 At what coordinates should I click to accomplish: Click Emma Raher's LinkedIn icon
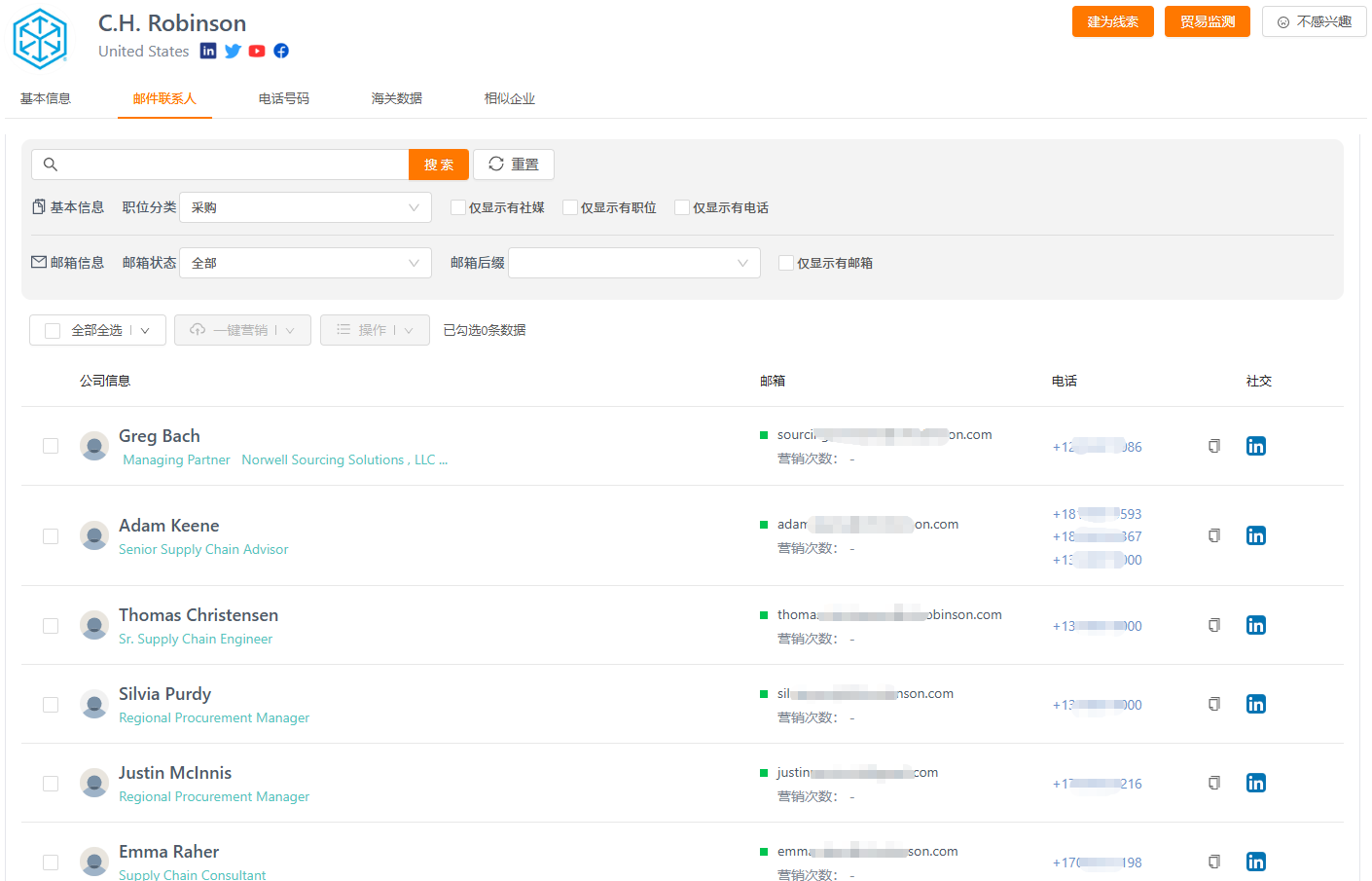tap(1256, 862)
